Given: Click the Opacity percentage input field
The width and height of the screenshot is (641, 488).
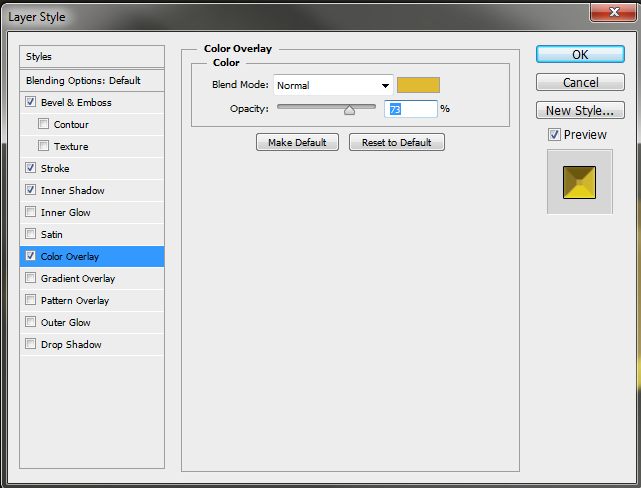Looking at the screenshot, I should 410,108.
